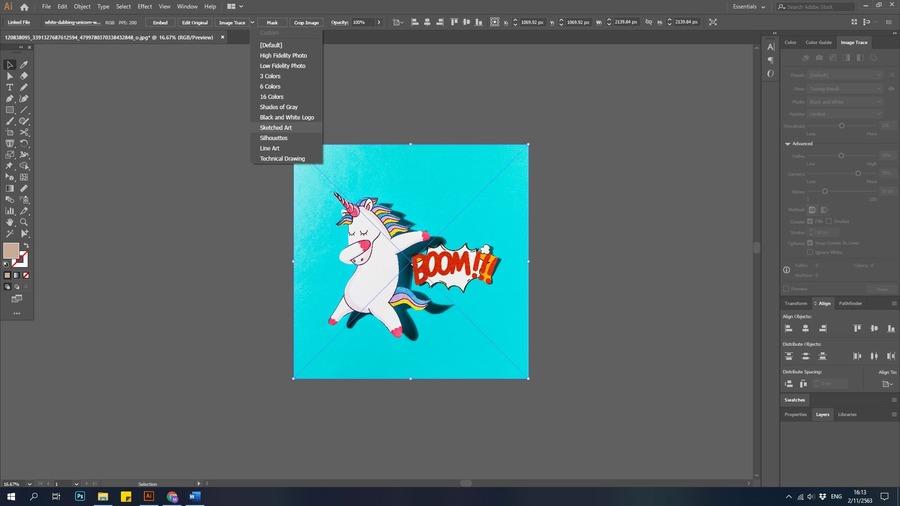The image size is (900, 506).
Task: Toggle Snap Curves To Lines checkbox
Action: [810, 243]
